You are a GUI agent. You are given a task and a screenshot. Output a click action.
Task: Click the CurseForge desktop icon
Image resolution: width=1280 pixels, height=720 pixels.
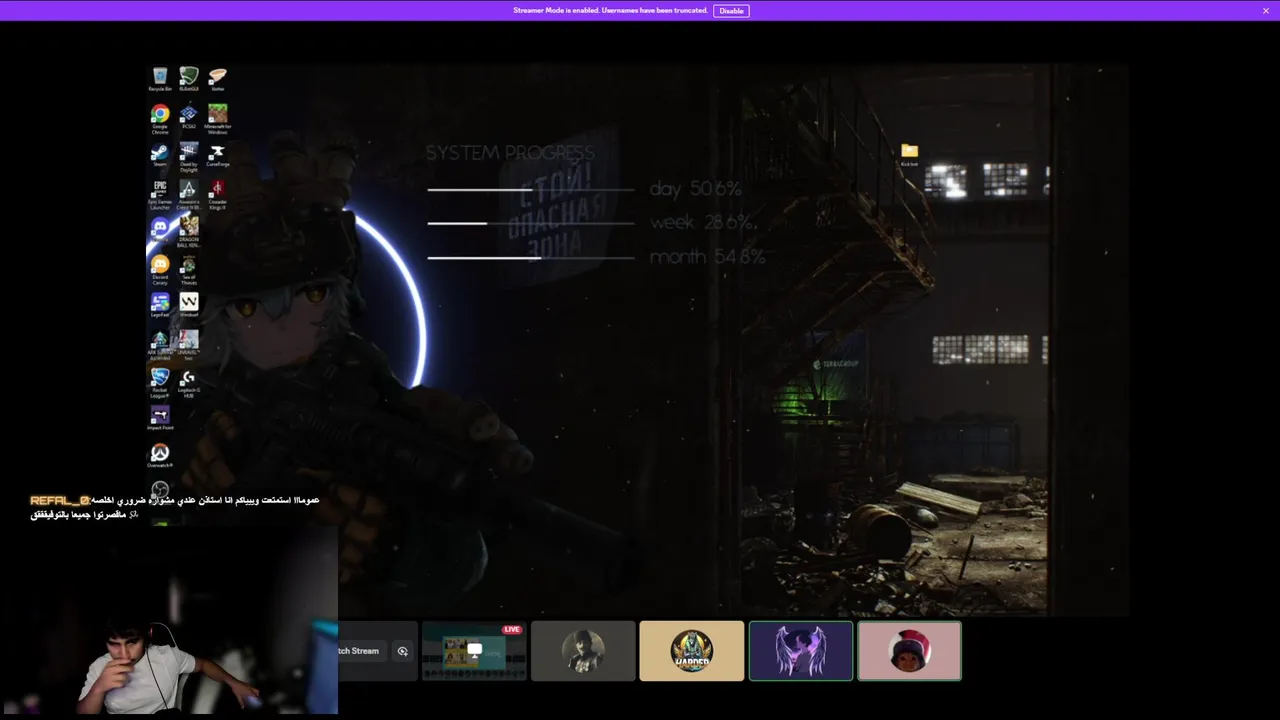point(218,156)
